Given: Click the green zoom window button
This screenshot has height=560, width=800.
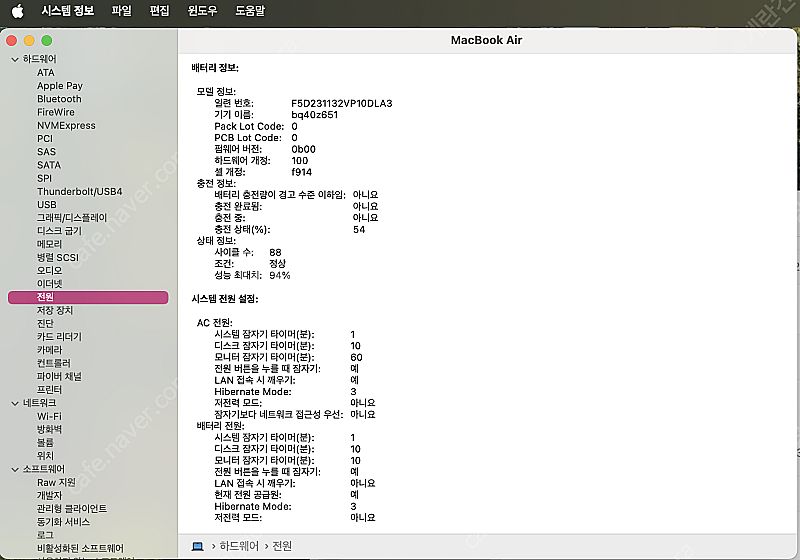Looking at the screenshot, I should pyautogui.click(x=46, y=41).
